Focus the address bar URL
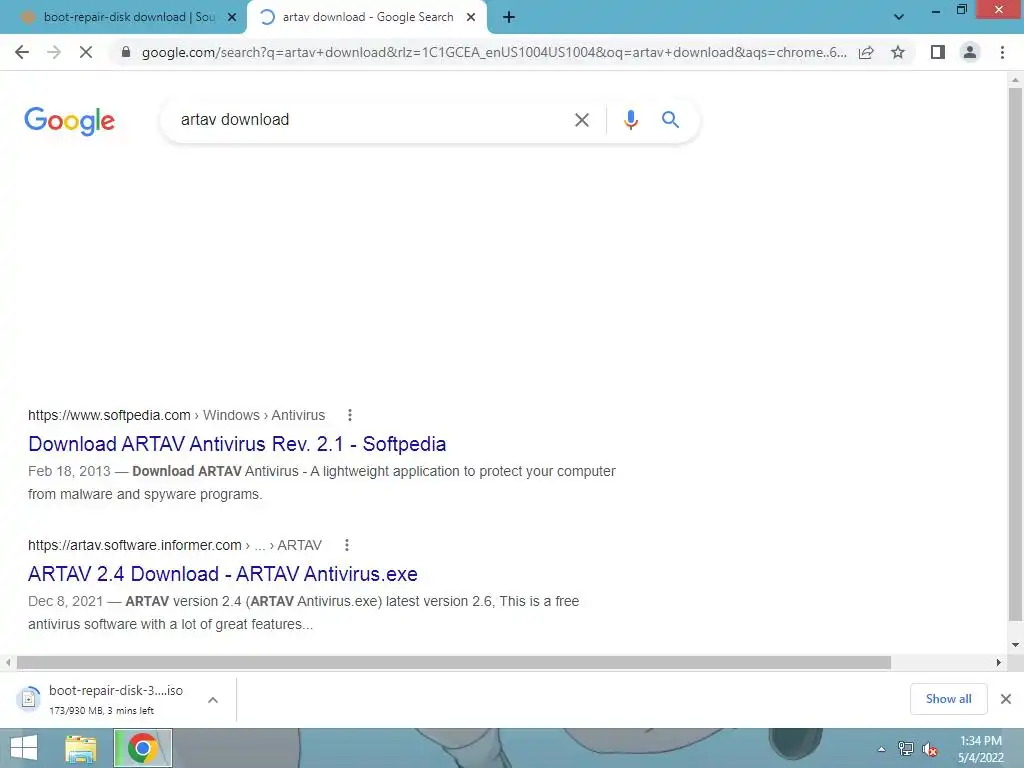 point(494,52)
